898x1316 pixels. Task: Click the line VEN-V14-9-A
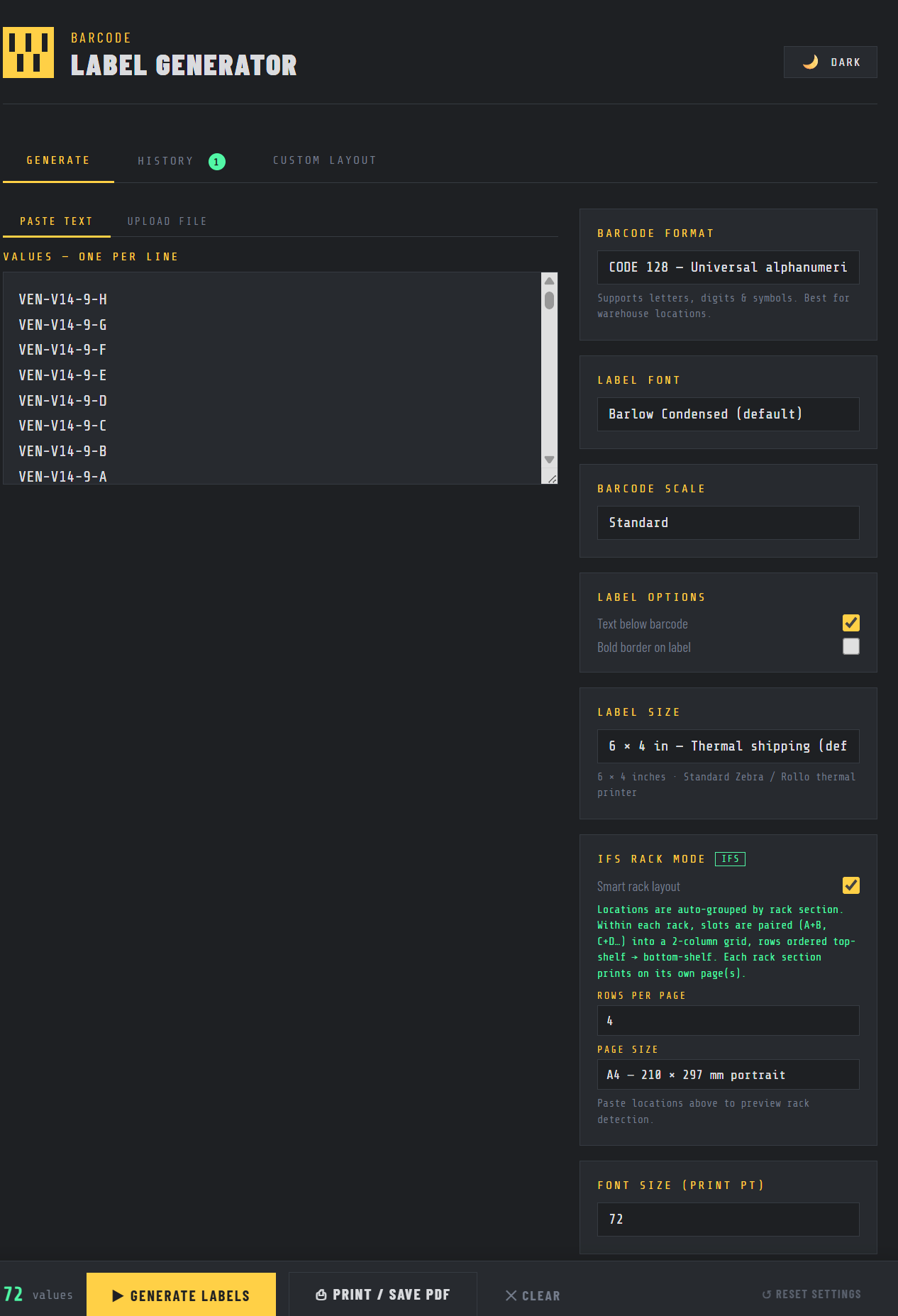pyautogui.click(x=63, y=477)
